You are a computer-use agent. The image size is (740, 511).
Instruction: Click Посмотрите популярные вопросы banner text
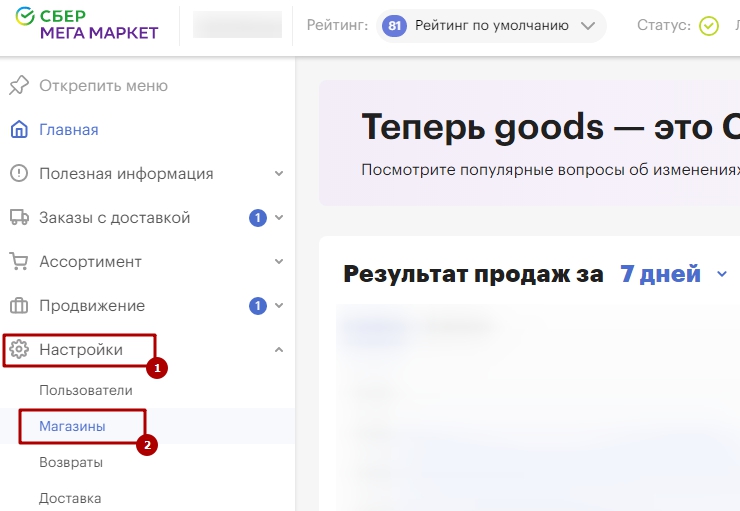coord(550,169)
